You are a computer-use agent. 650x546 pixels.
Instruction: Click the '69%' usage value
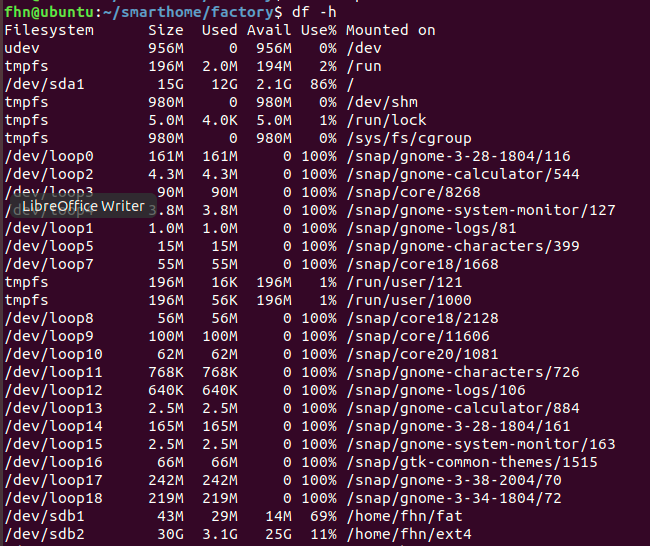coord(323,517)
